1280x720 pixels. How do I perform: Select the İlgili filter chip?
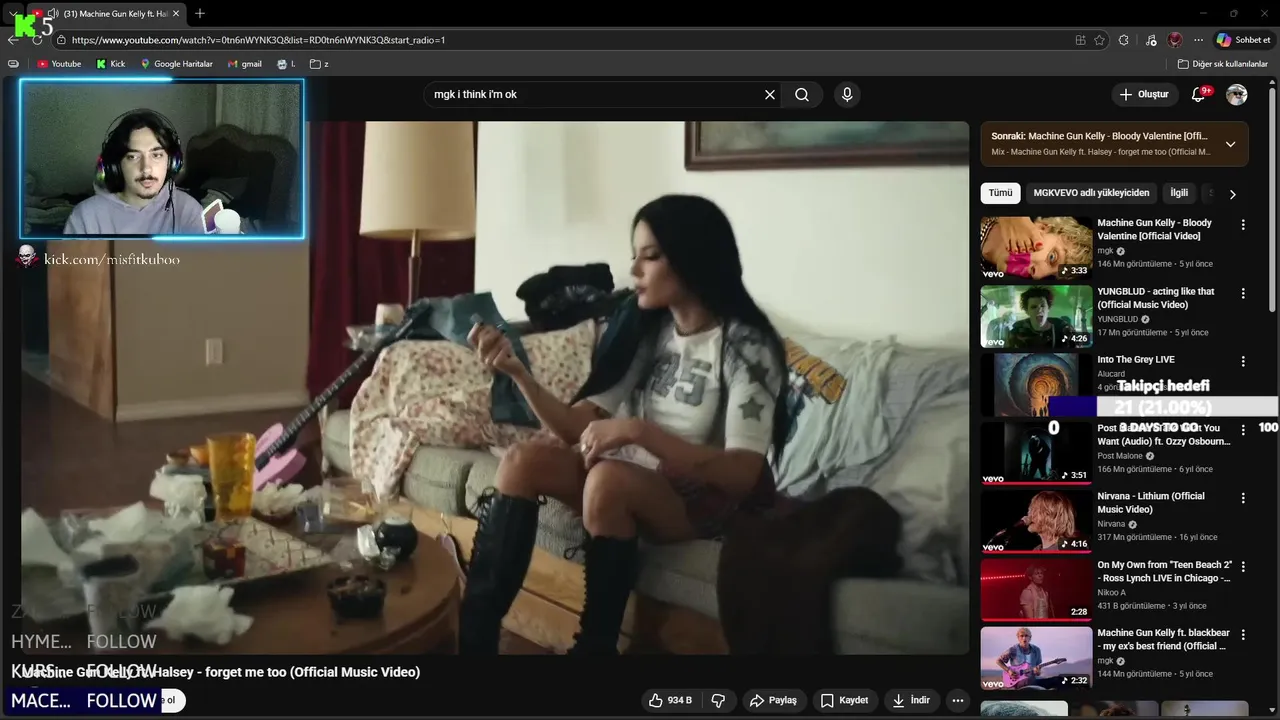(1179, 193)
